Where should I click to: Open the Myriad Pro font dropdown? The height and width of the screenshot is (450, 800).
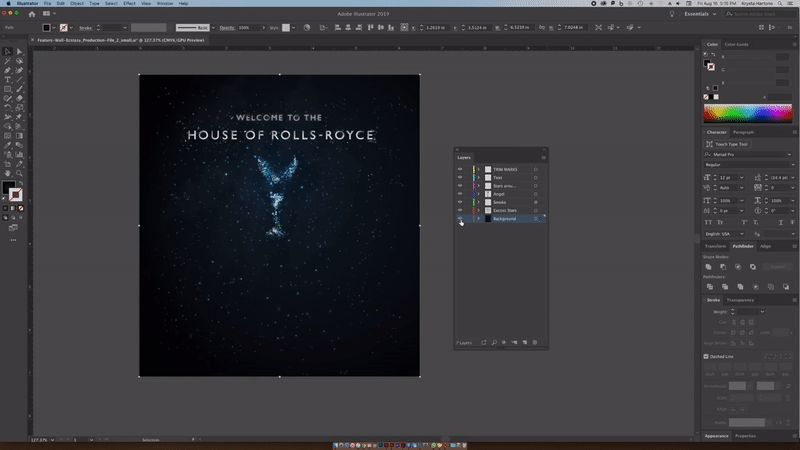(x=789, y=155)
